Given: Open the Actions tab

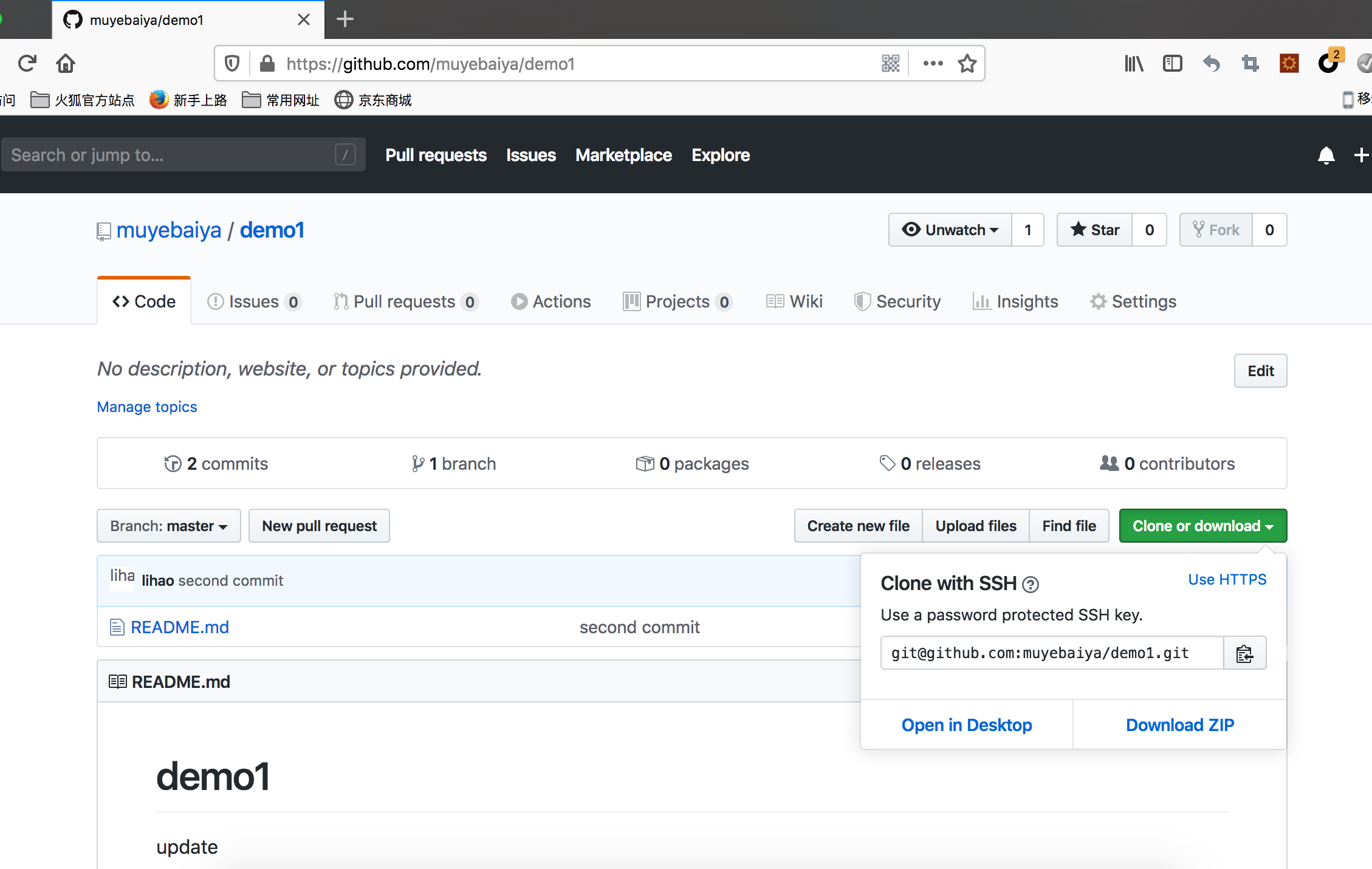Looking at the screenshot, I should coord(551,301).
